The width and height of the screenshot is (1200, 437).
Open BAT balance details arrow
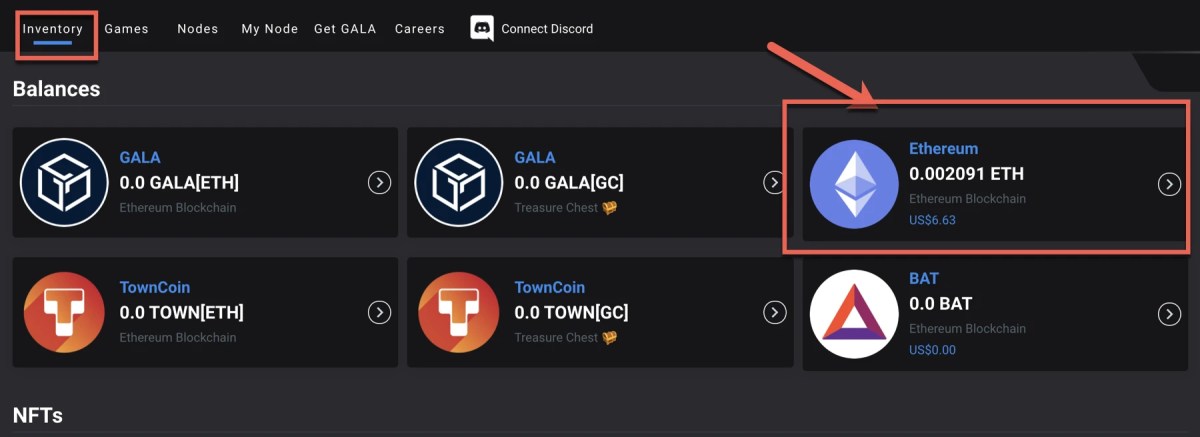point(1169,315)
